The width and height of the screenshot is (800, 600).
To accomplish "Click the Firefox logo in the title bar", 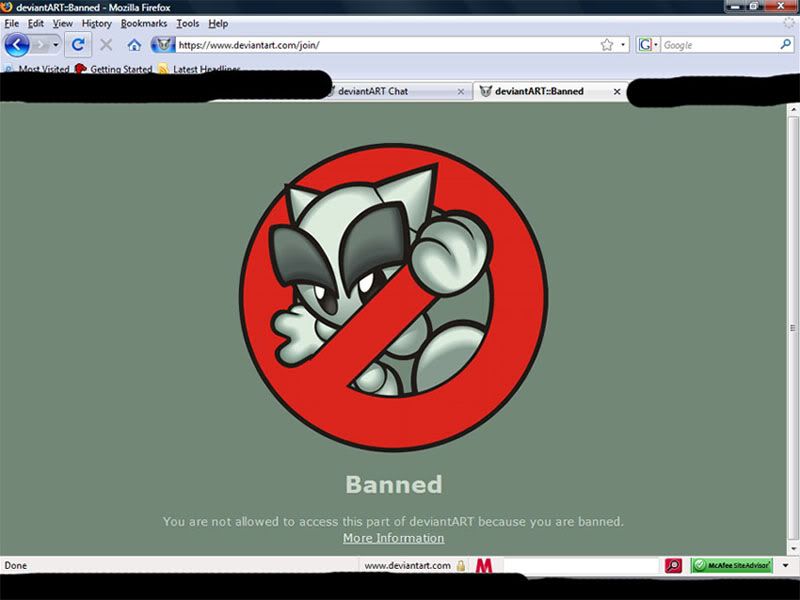I will (7, 7).
